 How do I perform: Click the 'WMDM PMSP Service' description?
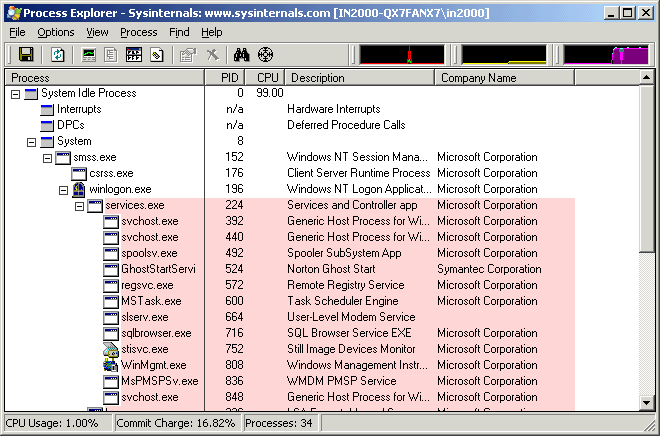click(x=342, y=381)
